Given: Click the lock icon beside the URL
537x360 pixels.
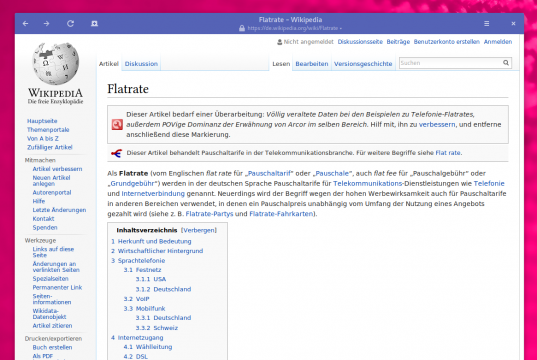Looking at the screenshot, I should 242,28.
